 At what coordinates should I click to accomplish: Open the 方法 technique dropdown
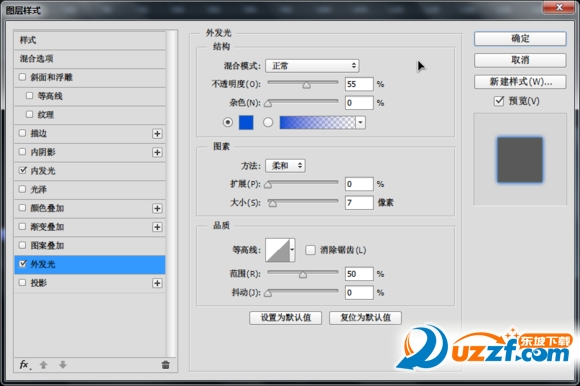point(285,166)
